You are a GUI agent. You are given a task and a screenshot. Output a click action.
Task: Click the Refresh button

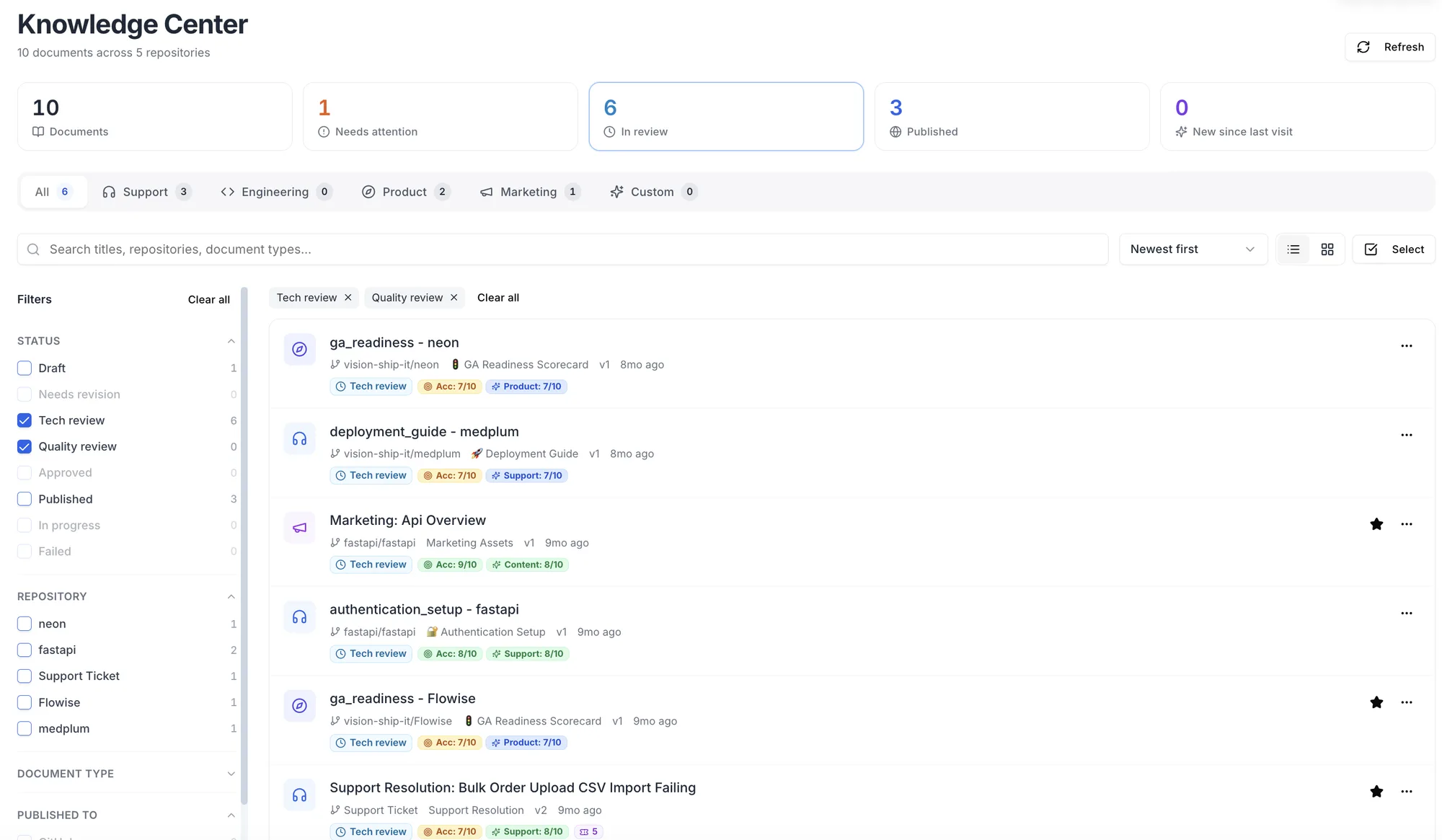1389,47
